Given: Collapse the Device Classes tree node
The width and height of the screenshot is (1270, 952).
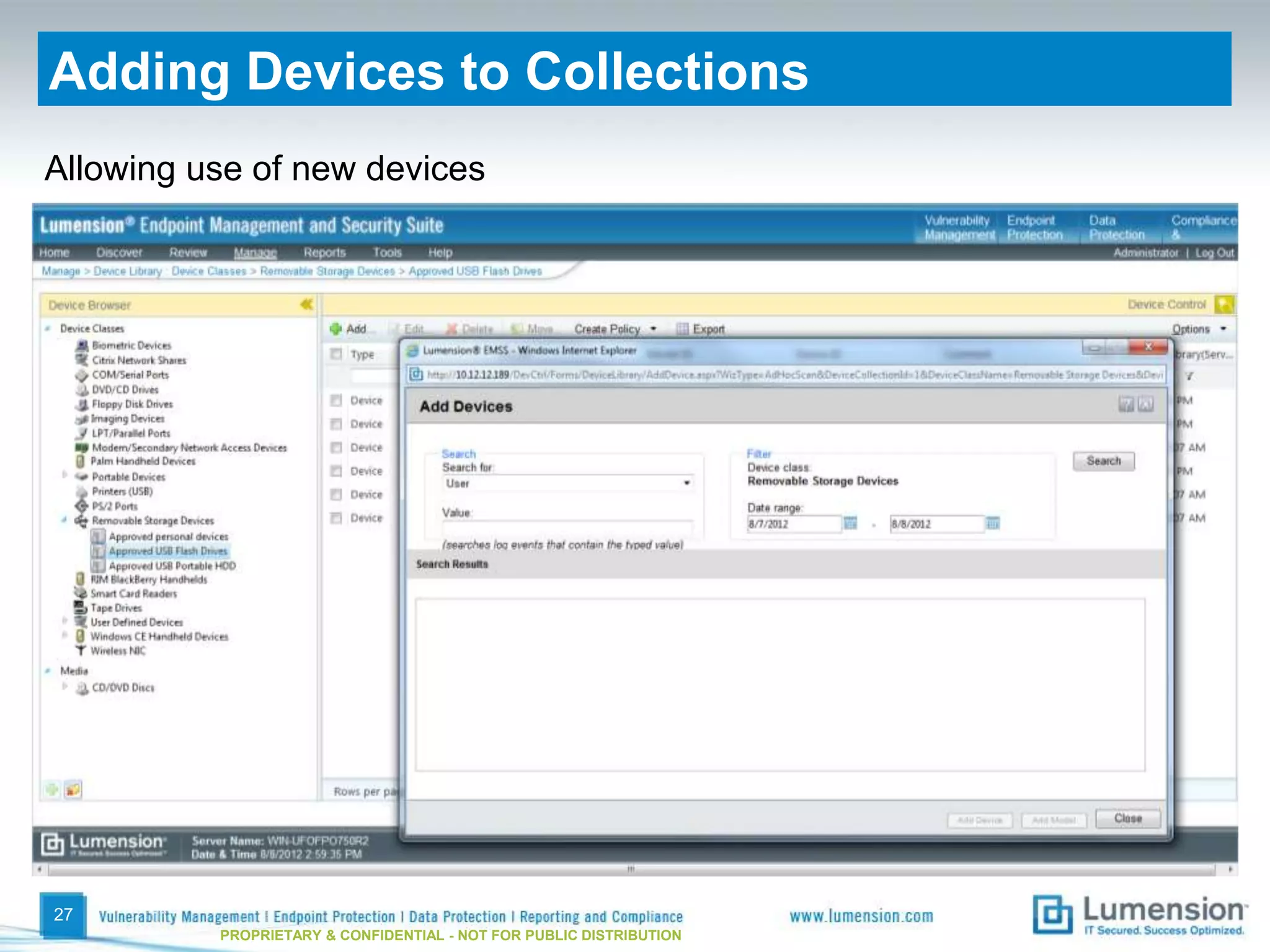Looking at the screenshot, I should [x=48, y=328].
